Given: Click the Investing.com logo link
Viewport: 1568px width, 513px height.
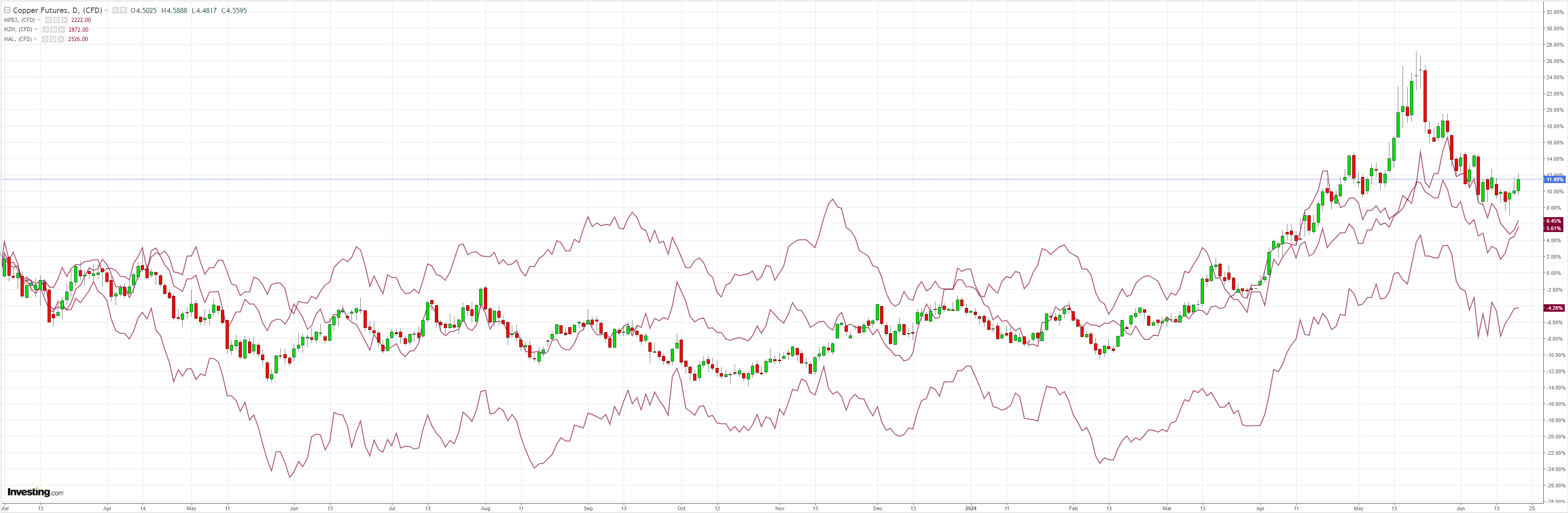Looking at the screenshot, I should [x=35, y=492].
